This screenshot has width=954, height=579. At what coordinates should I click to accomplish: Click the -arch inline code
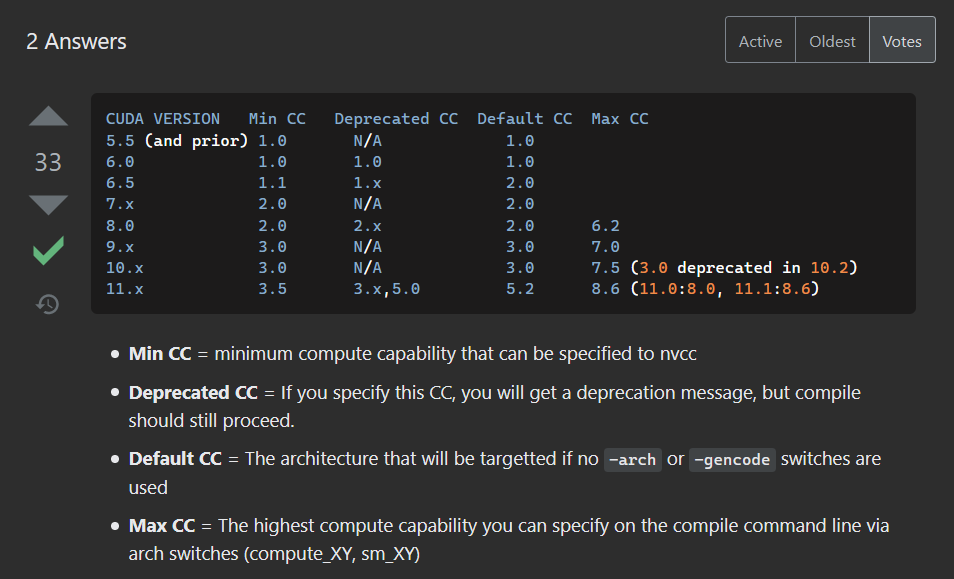click(633, 460)
